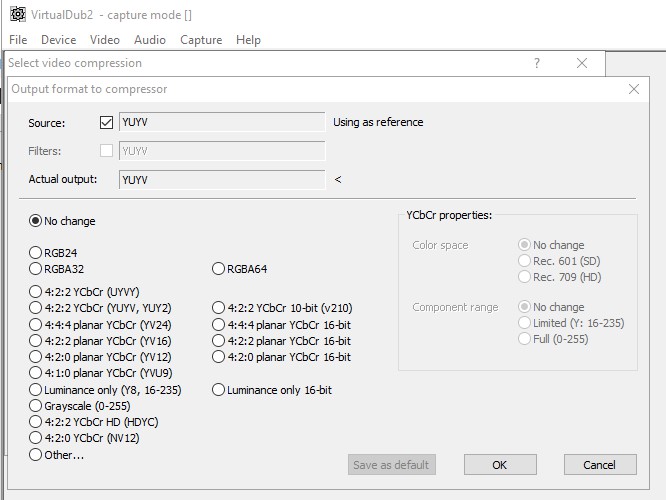666x500 pixels.
Task: Open the Video menu
Action: [105, 40]
